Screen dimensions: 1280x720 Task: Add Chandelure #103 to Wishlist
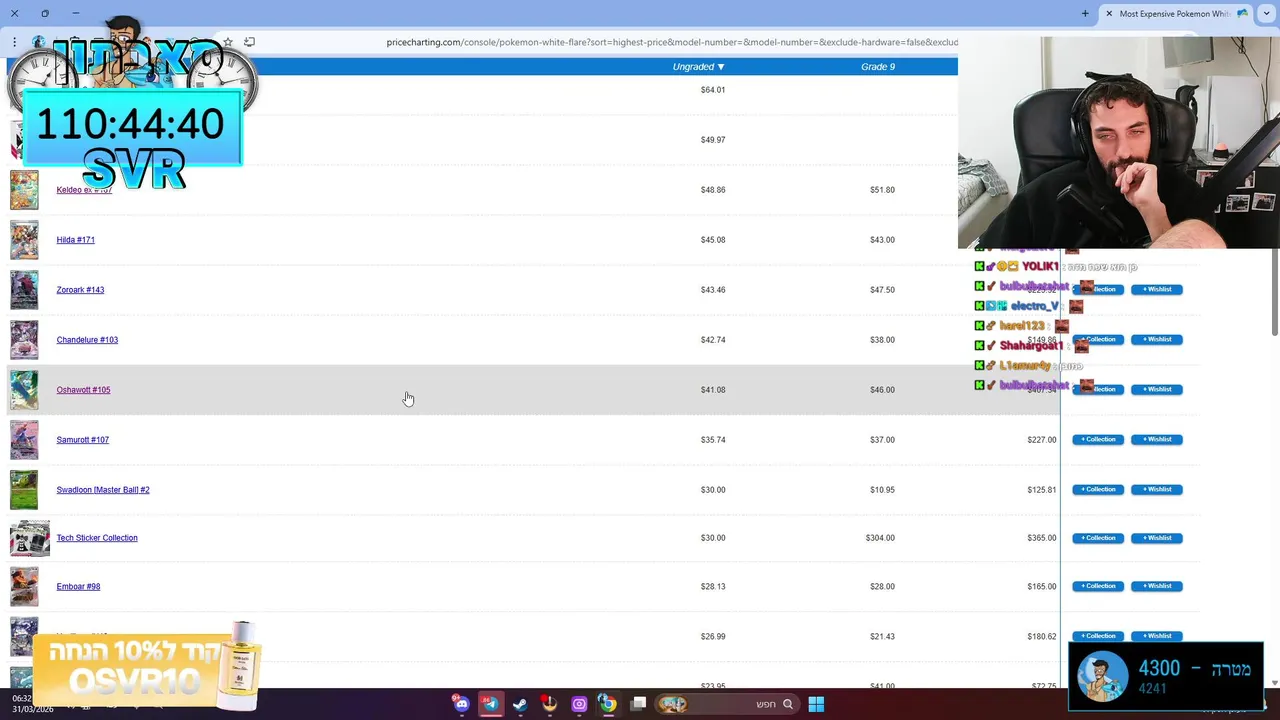[1157, 340]
